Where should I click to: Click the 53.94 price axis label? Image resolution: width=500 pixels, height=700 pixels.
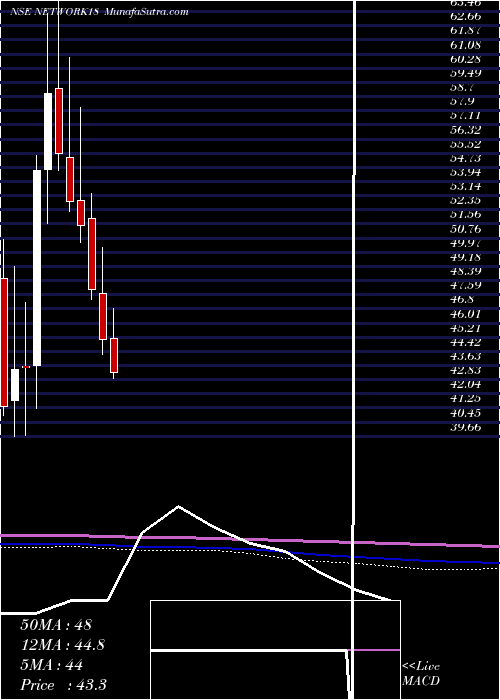[x=465, y=172]
